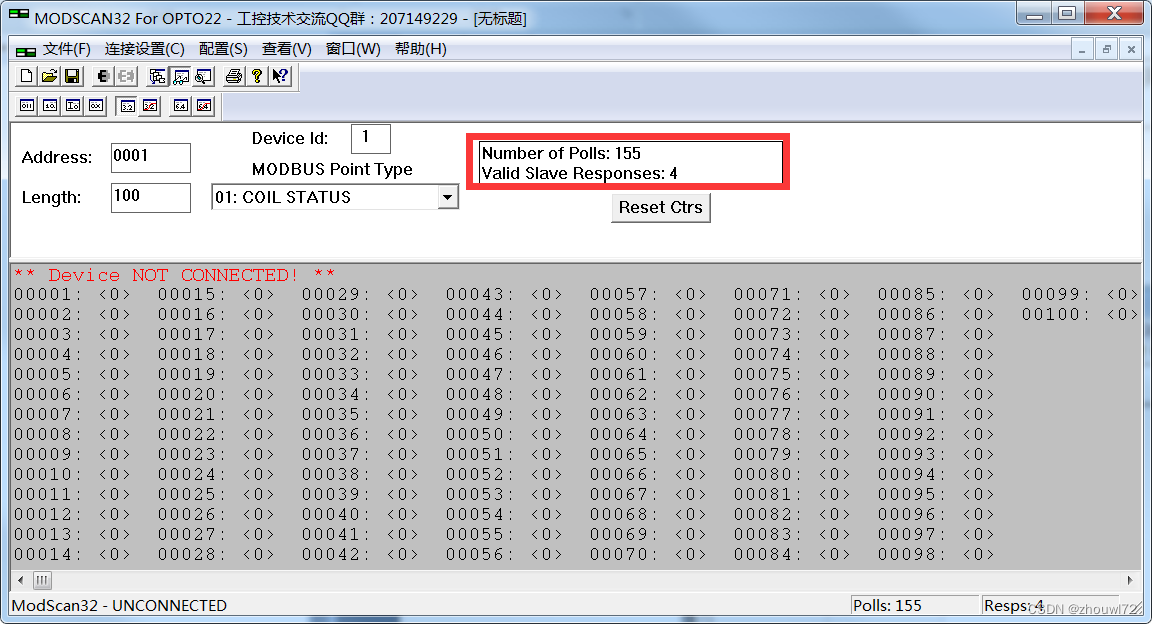Screen dimensions: 1152x624
Task: Click the horizontal scrollbar left arrow
Action: [20, 581]
